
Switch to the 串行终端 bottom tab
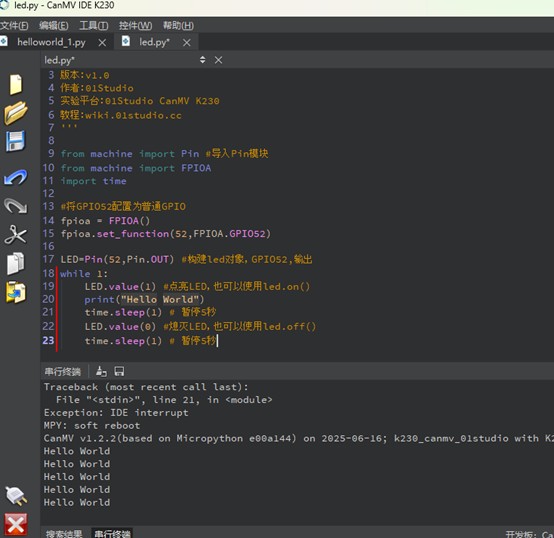(112, 533)
